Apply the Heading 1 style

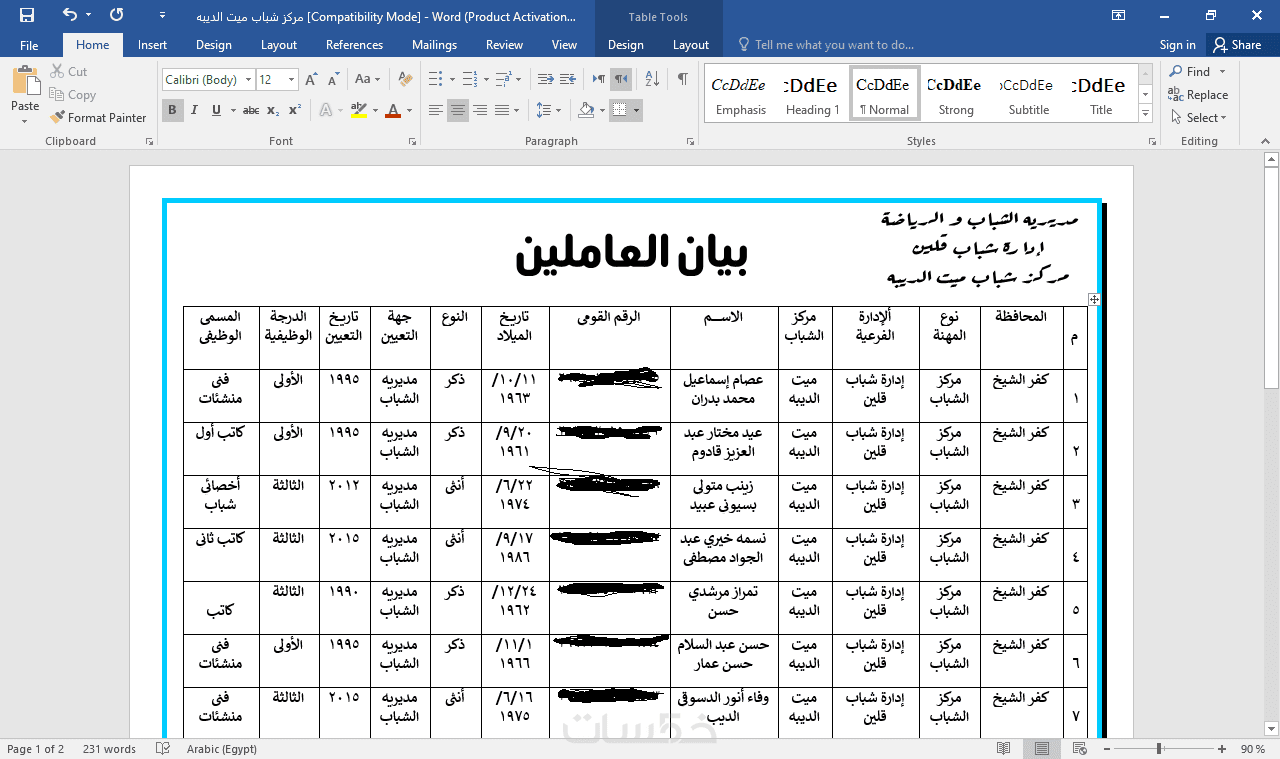[x=813, y=93]
